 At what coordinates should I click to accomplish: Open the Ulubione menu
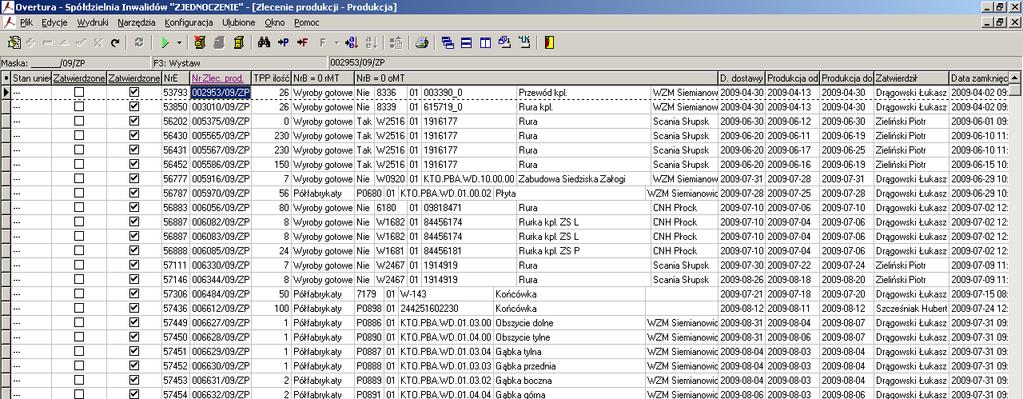point(239,22)
